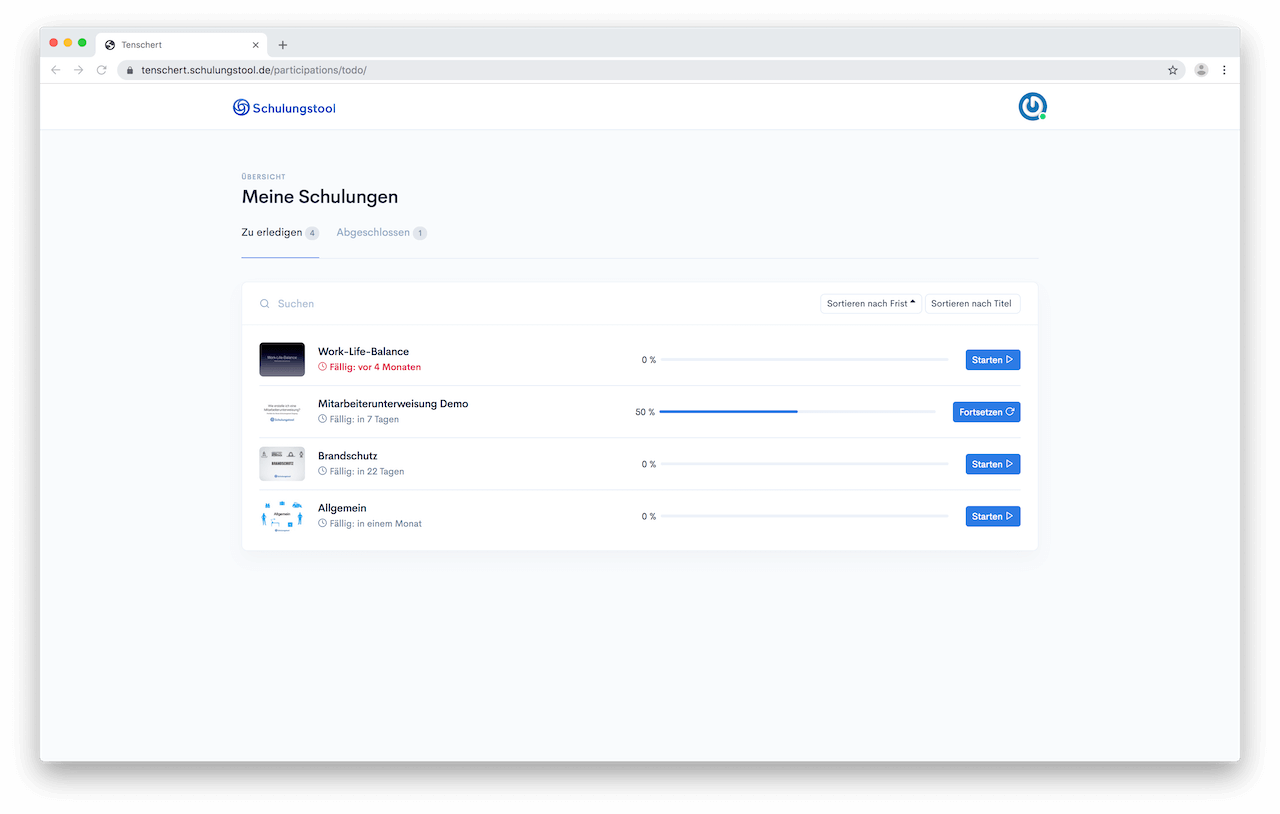Click the lock icon in address bar
This screenshot has width=1280, height=814.
[129, 70]
